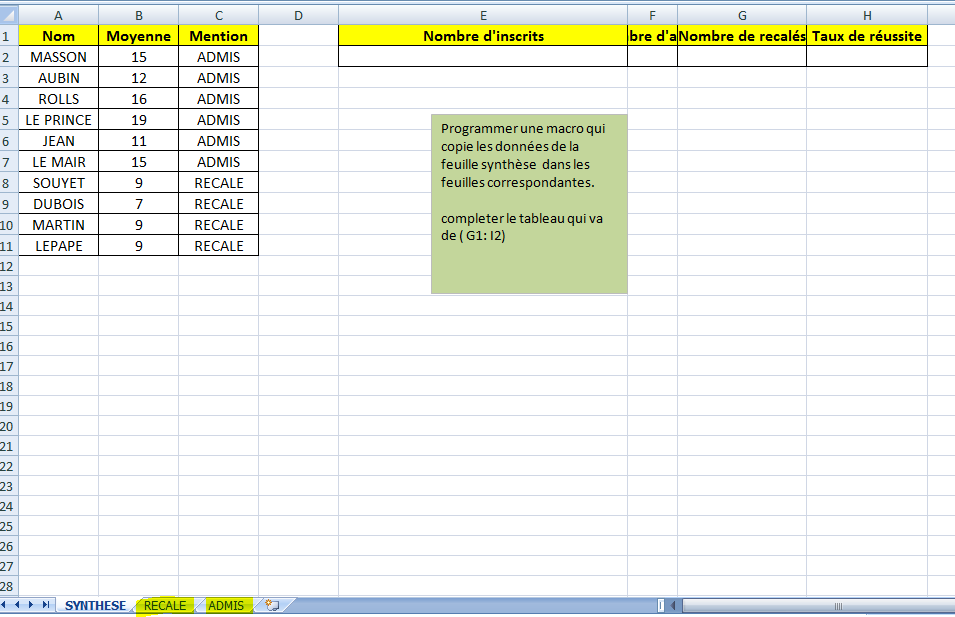This screenshot has height=617, width=955.
Task: Select the cell containing "MASSON"
Action: [x=58, y=57]
